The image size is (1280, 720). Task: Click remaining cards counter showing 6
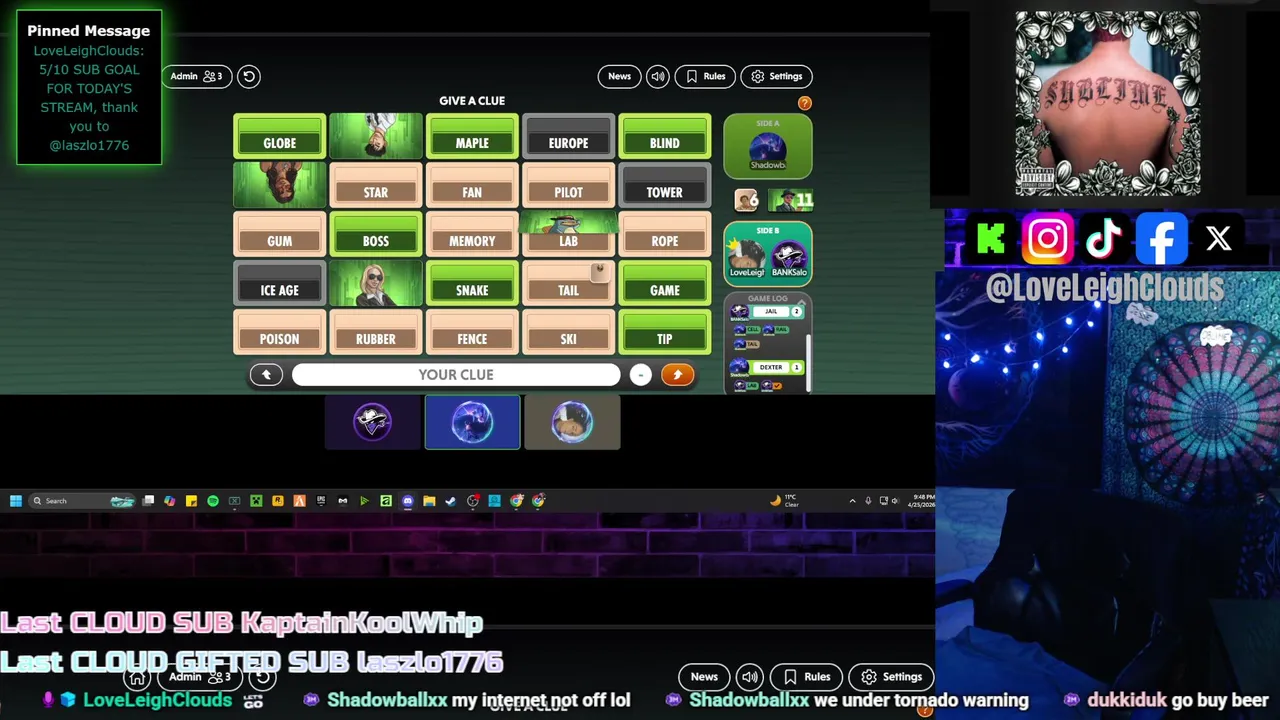[x=747, y=200]
